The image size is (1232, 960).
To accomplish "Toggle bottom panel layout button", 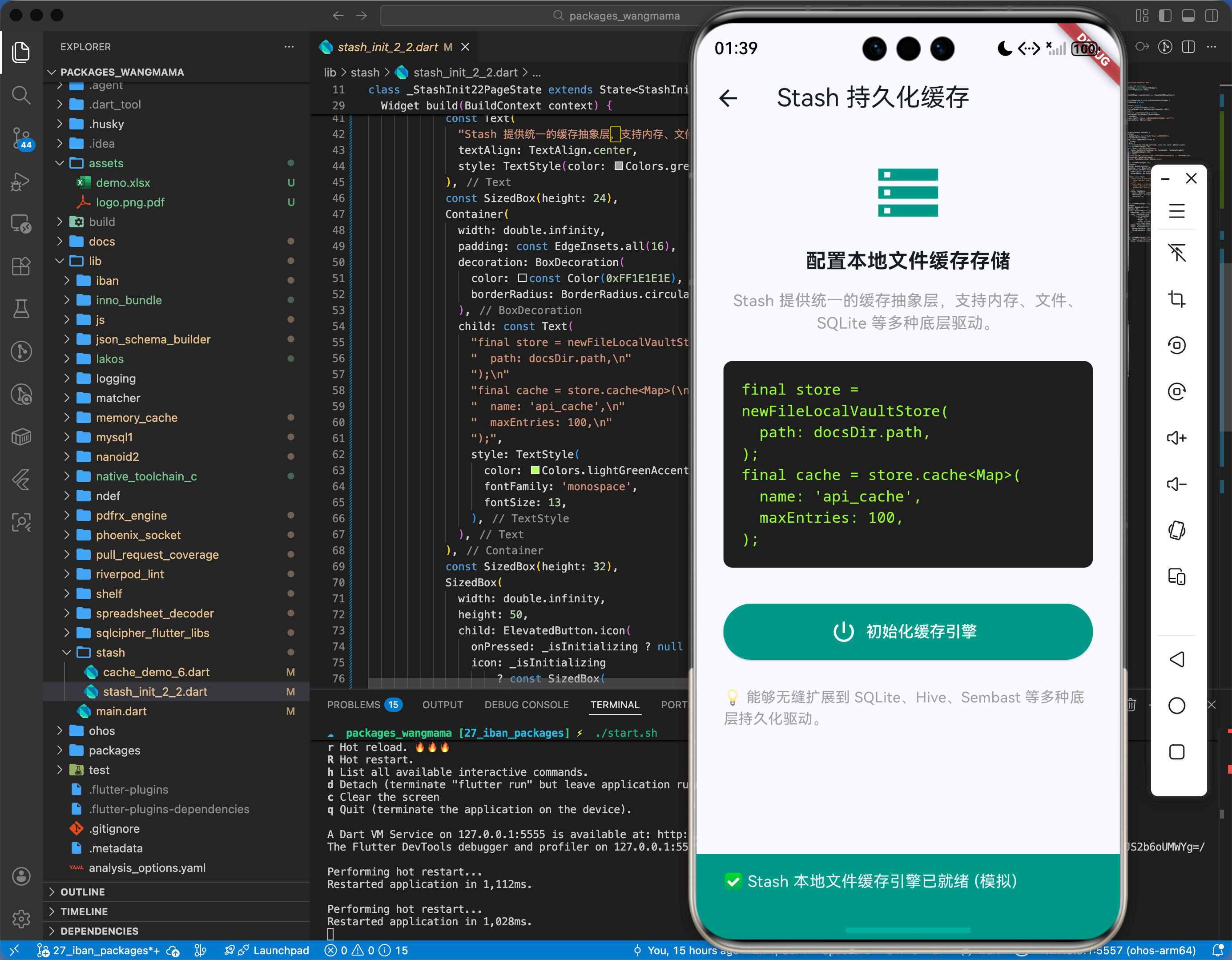I will (x=1188, y=16).
